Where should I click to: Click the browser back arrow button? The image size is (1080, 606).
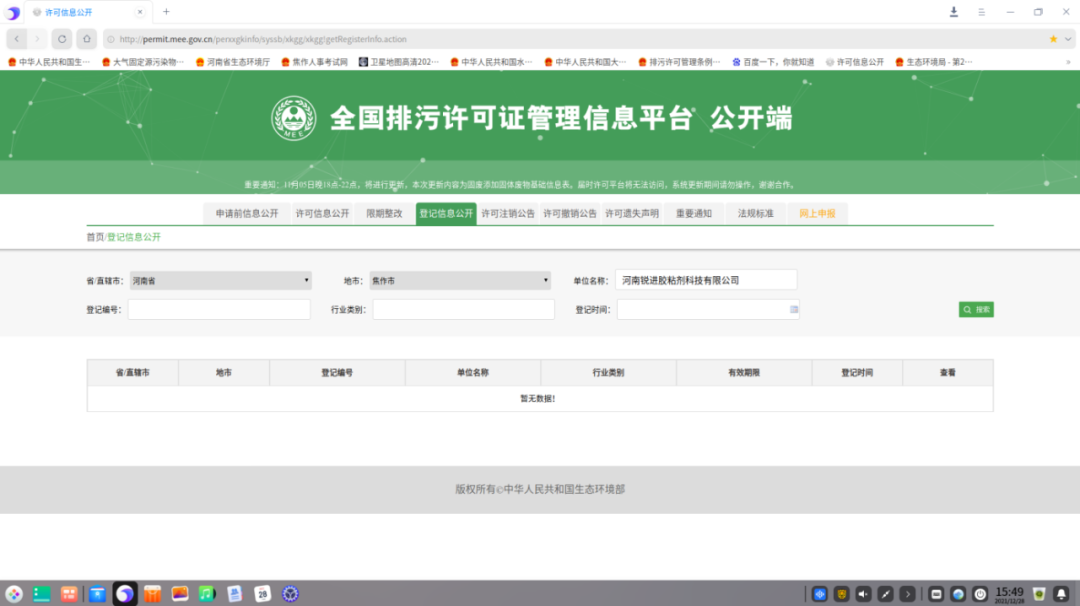pos(17,39)
